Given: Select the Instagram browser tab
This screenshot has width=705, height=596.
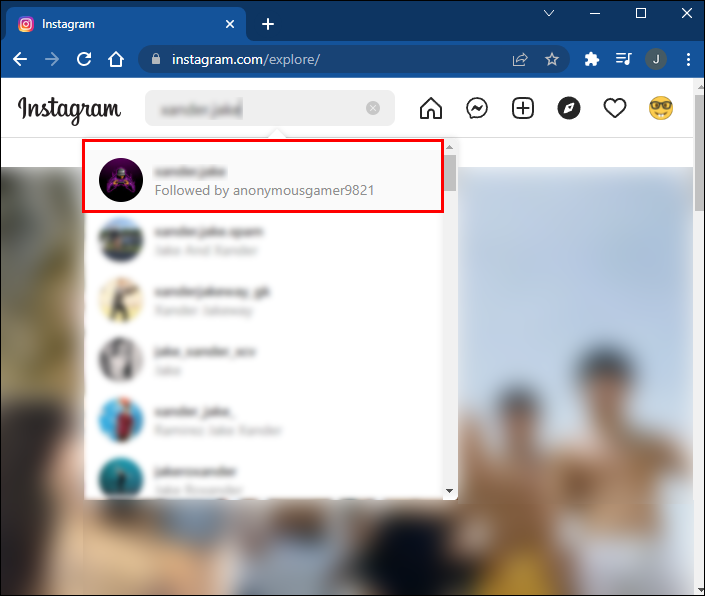Looking at the screenshot, I should [x=126, y=24].
